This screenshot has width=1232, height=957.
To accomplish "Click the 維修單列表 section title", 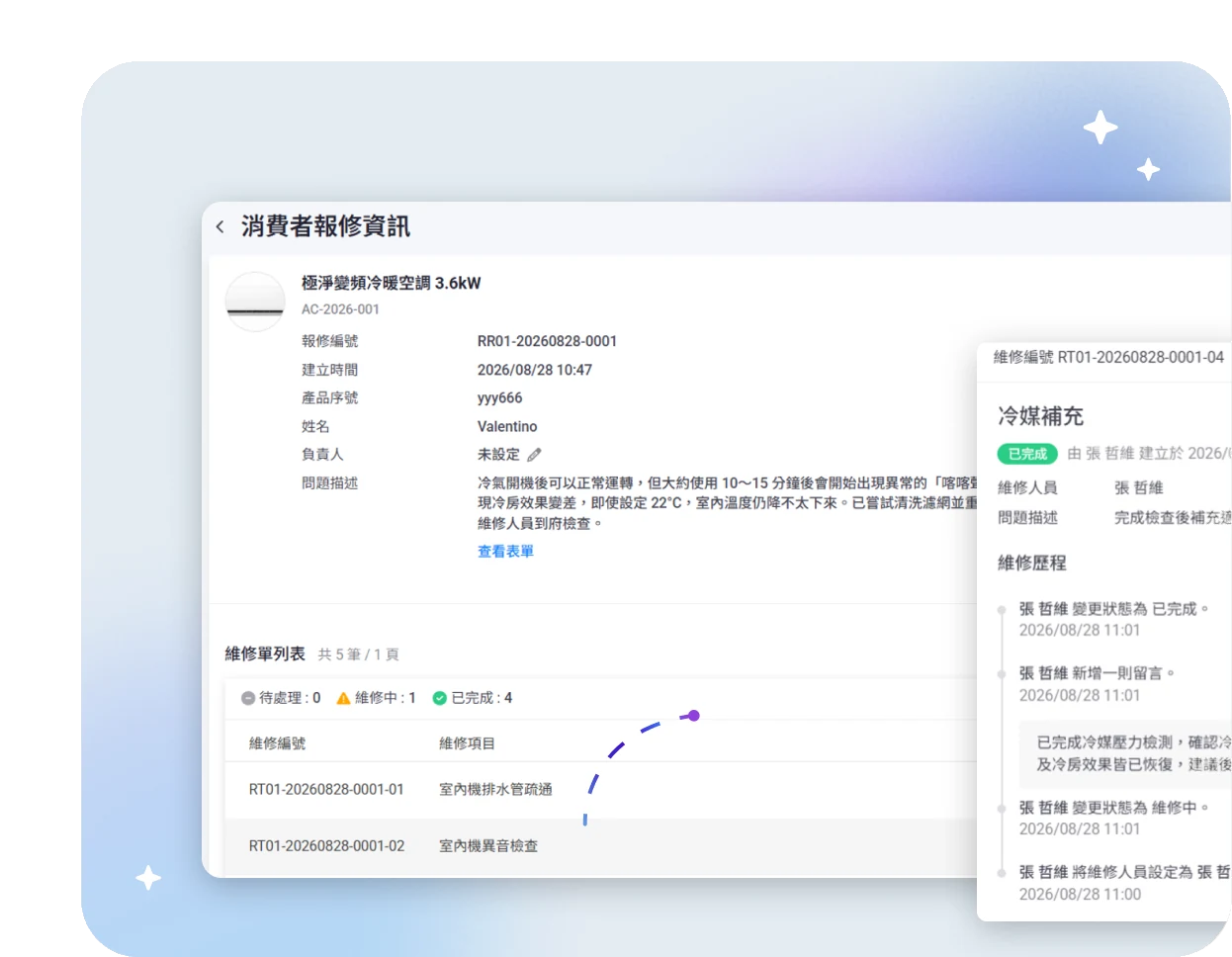I will point(265,653).
